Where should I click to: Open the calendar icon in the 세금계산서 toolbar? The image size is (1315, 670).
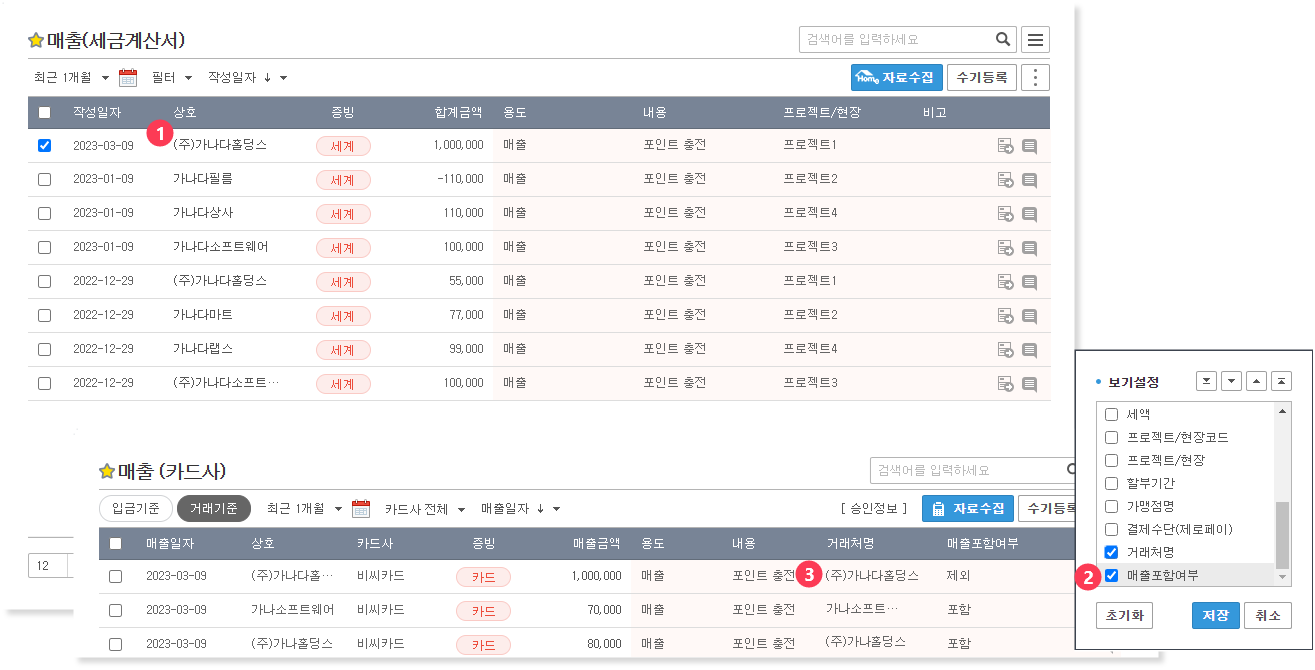coord(128,77)
